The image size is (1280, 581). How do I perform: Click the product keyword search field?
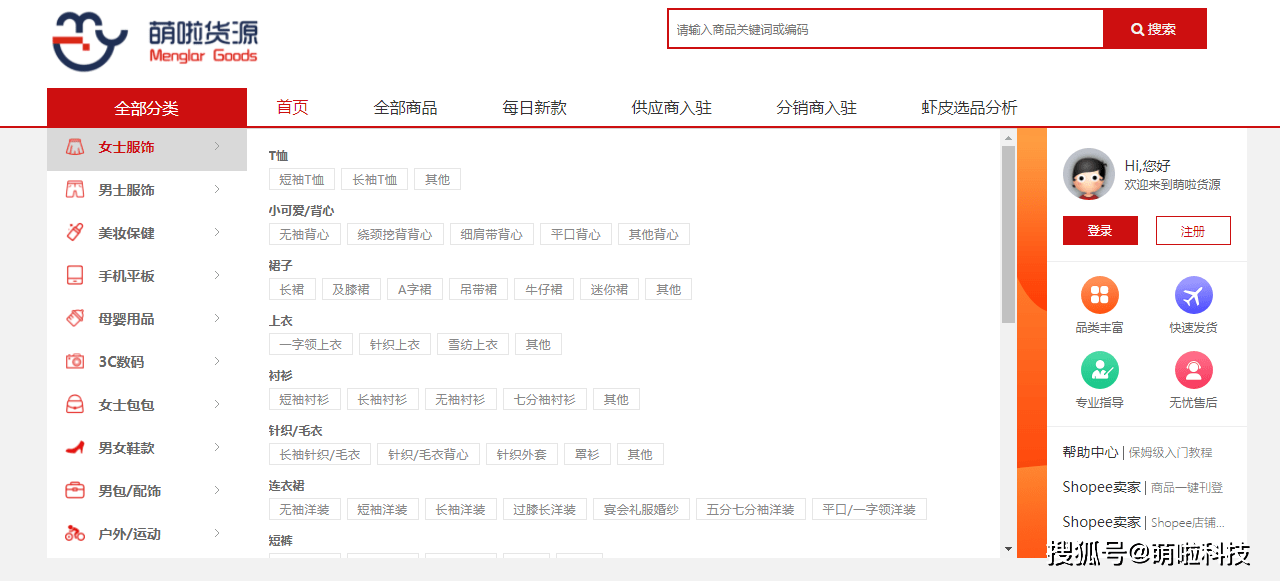pyautogui.click(x=885, y=29)
